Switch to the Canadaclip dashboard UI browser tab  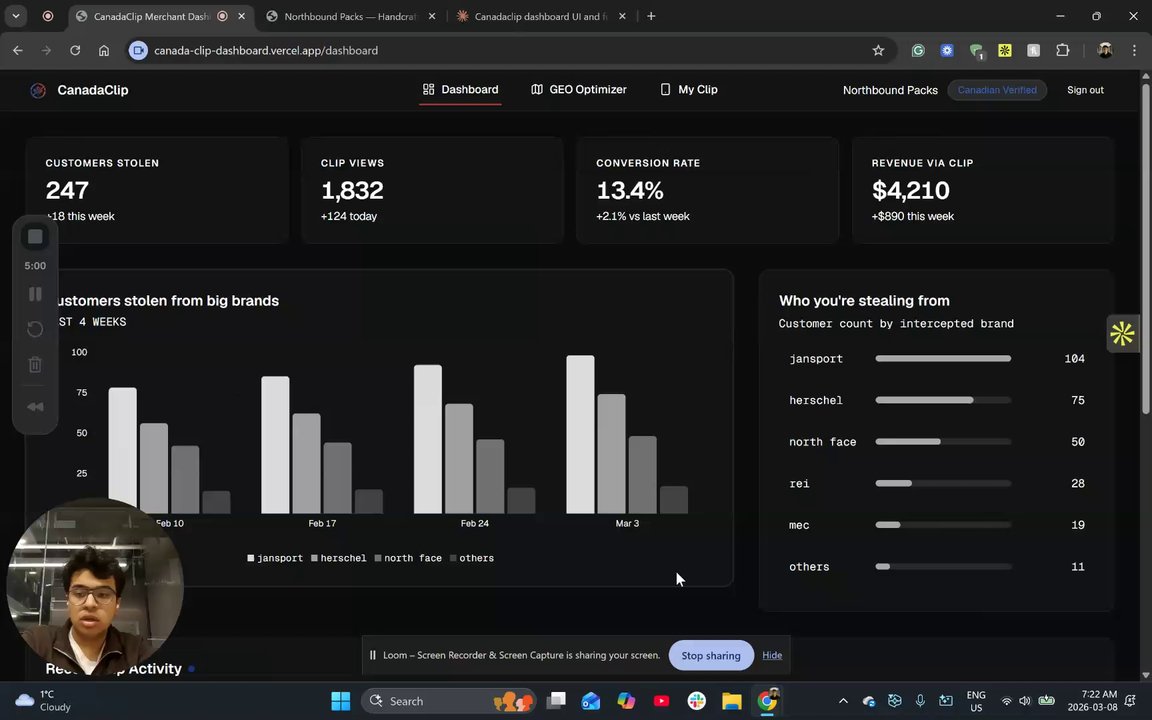[540, 16]
